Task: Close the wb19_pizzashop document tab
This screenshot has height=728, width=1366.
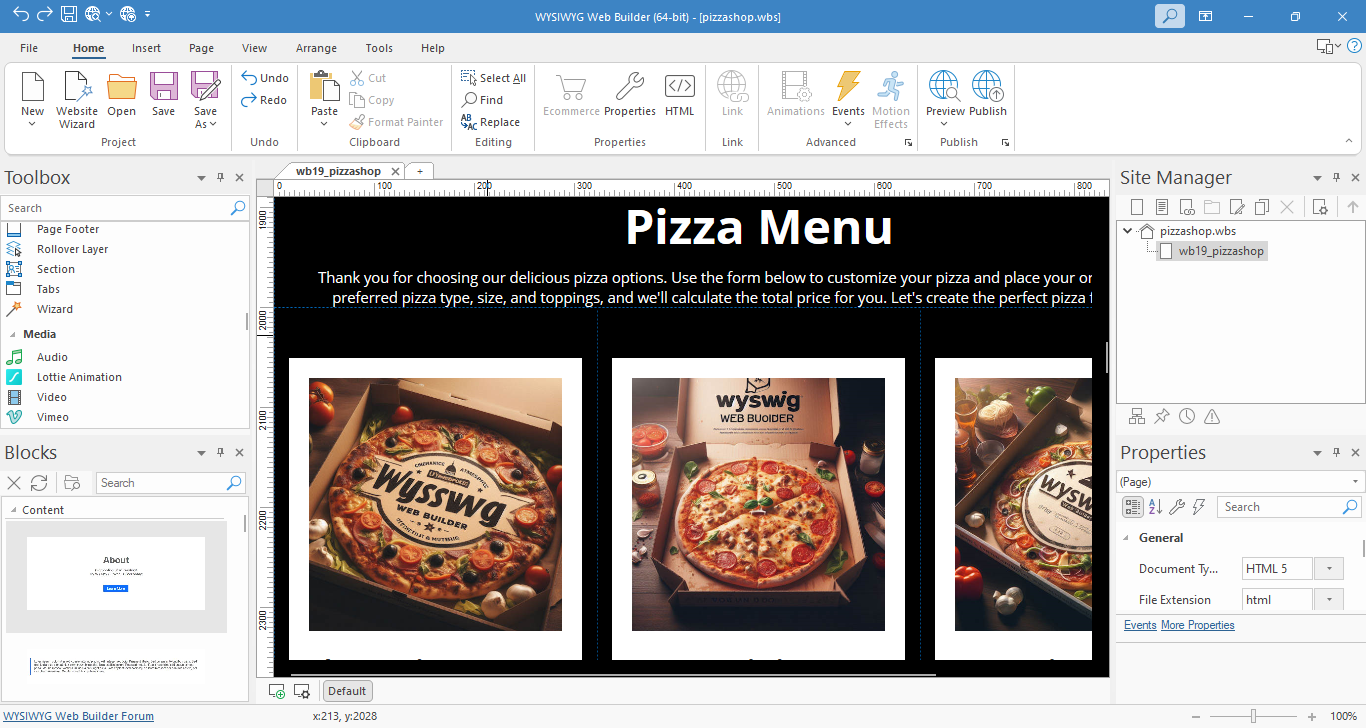Action: (395, 171)
